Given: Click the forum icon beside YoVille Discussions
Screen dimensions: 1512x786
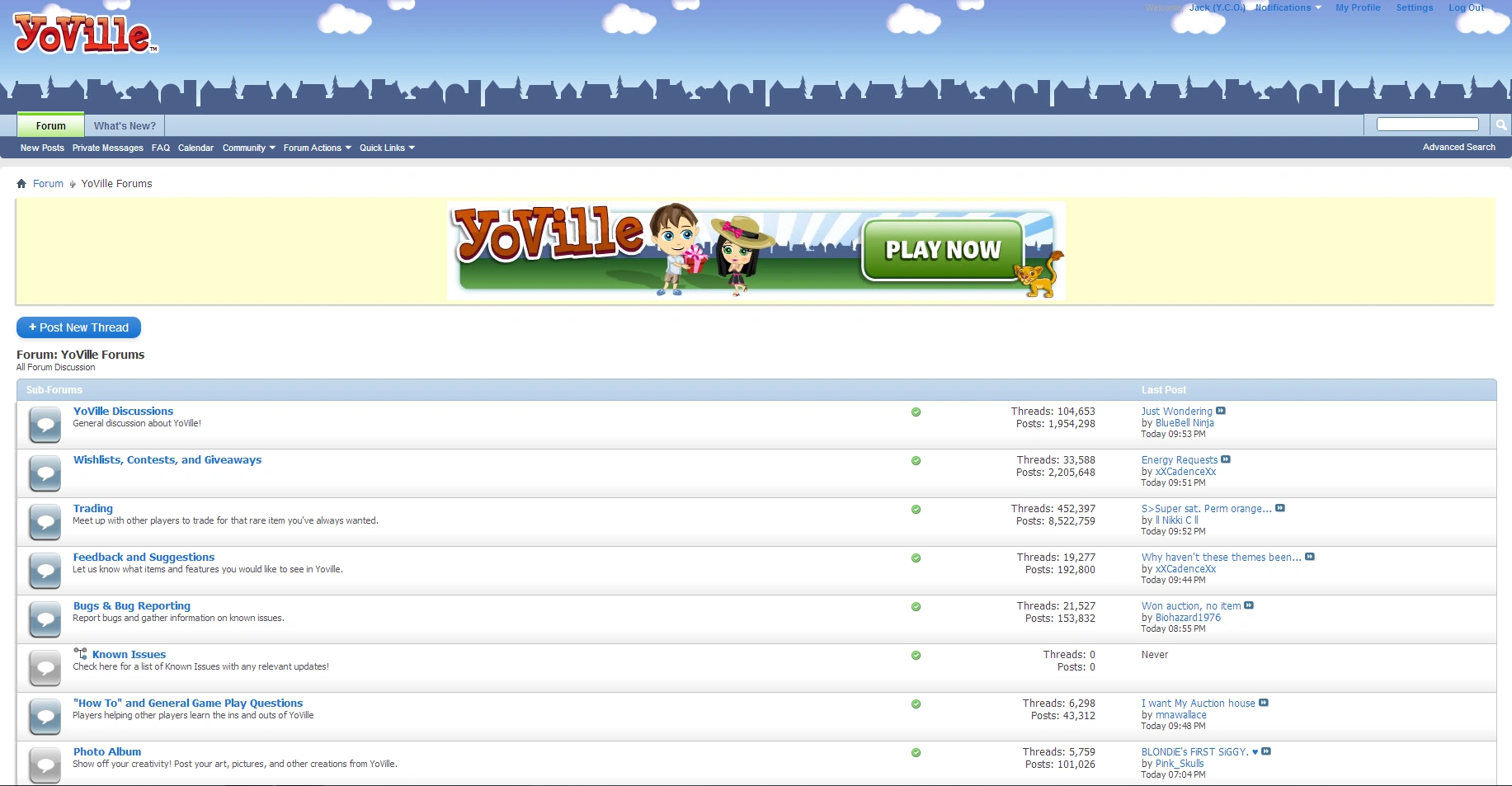Looking at the screenshot, I should coord(45,425).
